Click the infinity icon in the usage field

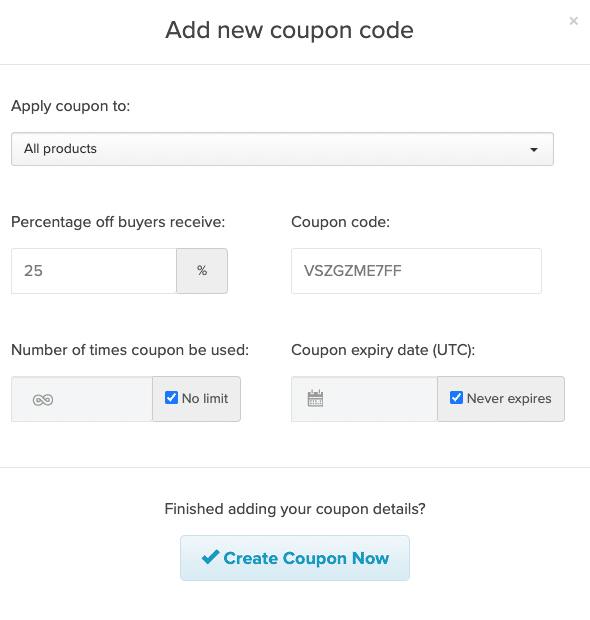point(43,400)
